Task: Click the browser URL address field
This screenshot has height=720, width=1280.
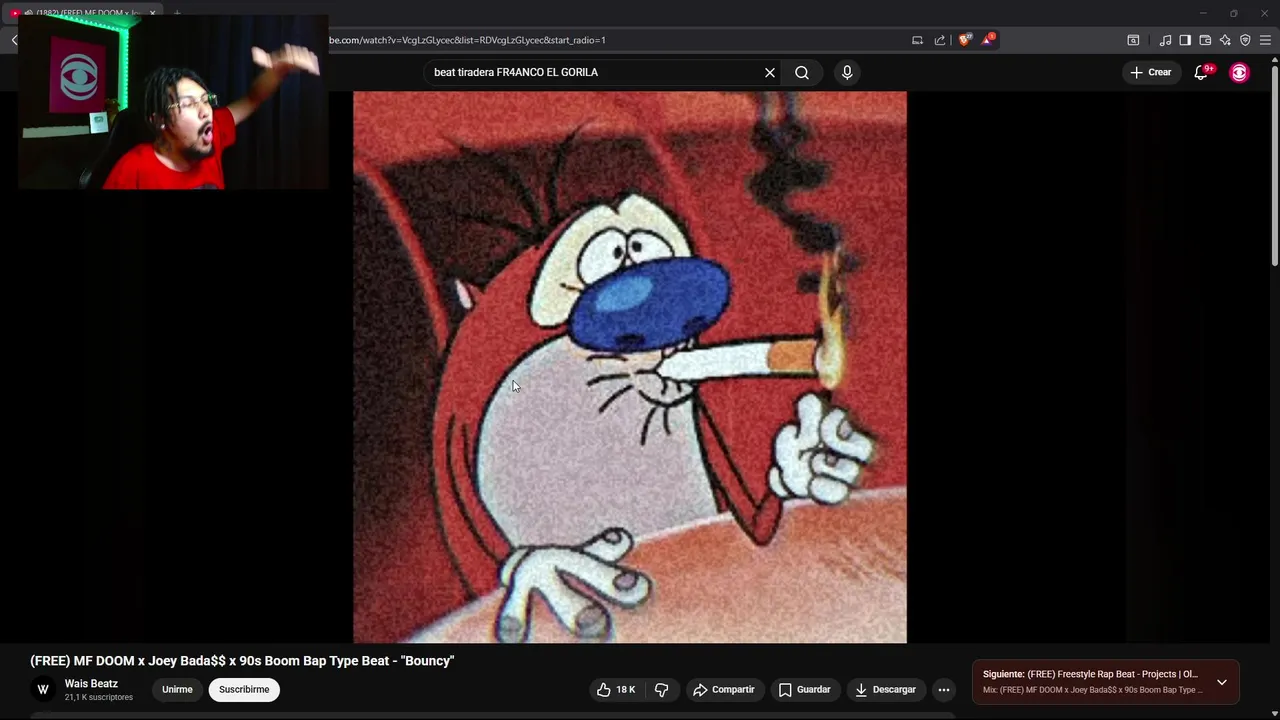Action: [x=615, y=40]
